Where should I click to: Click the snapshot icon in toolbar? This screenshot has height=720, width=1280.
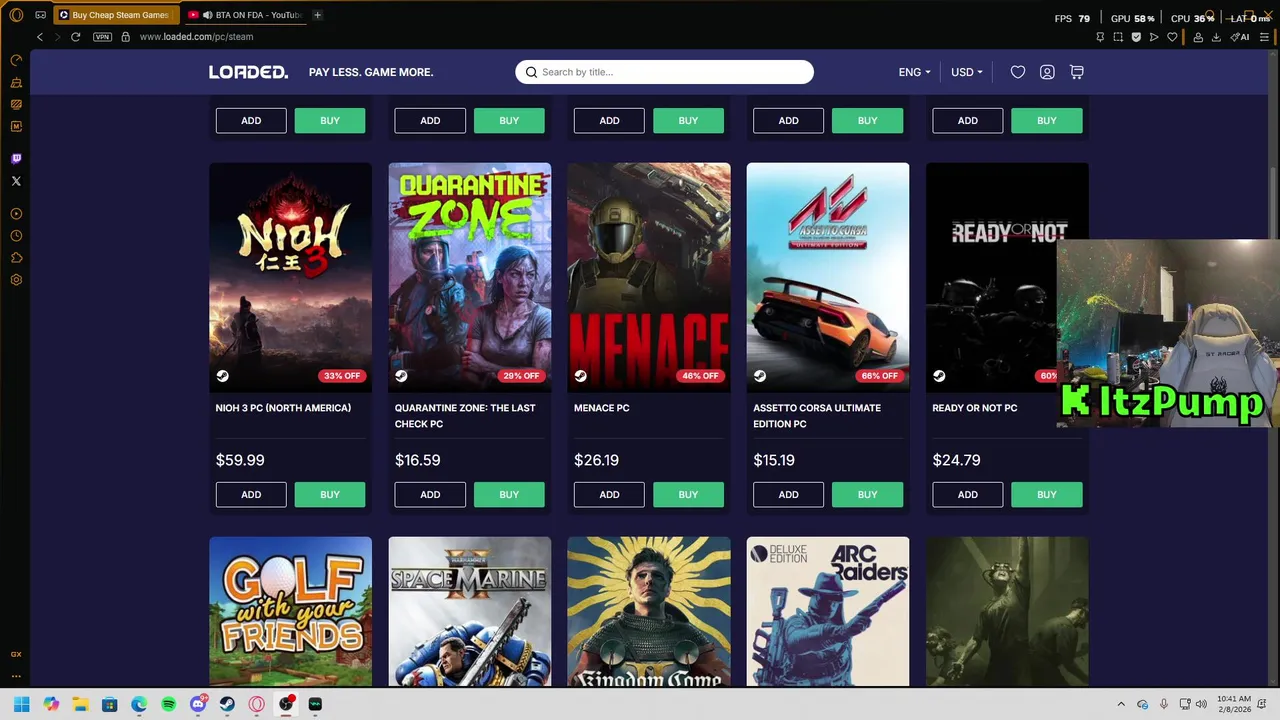click(x=1118, y=37)
